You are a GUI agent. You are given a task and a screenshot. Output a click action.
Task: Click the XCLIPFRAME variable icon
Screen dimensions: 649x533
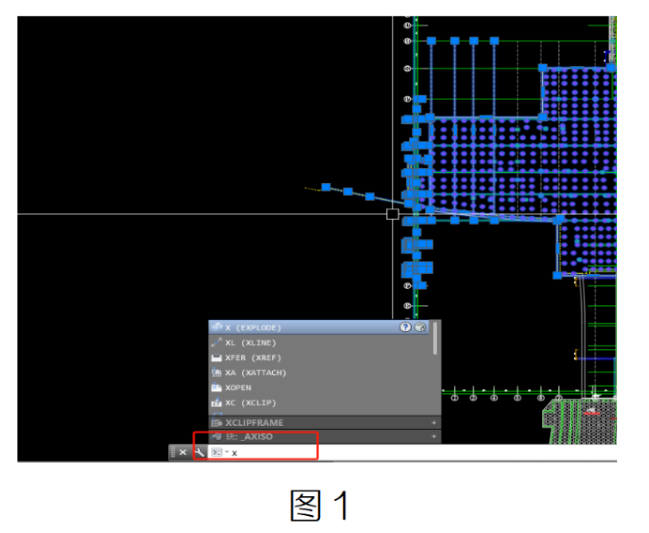pyautogui.click(x=216, y=423)
